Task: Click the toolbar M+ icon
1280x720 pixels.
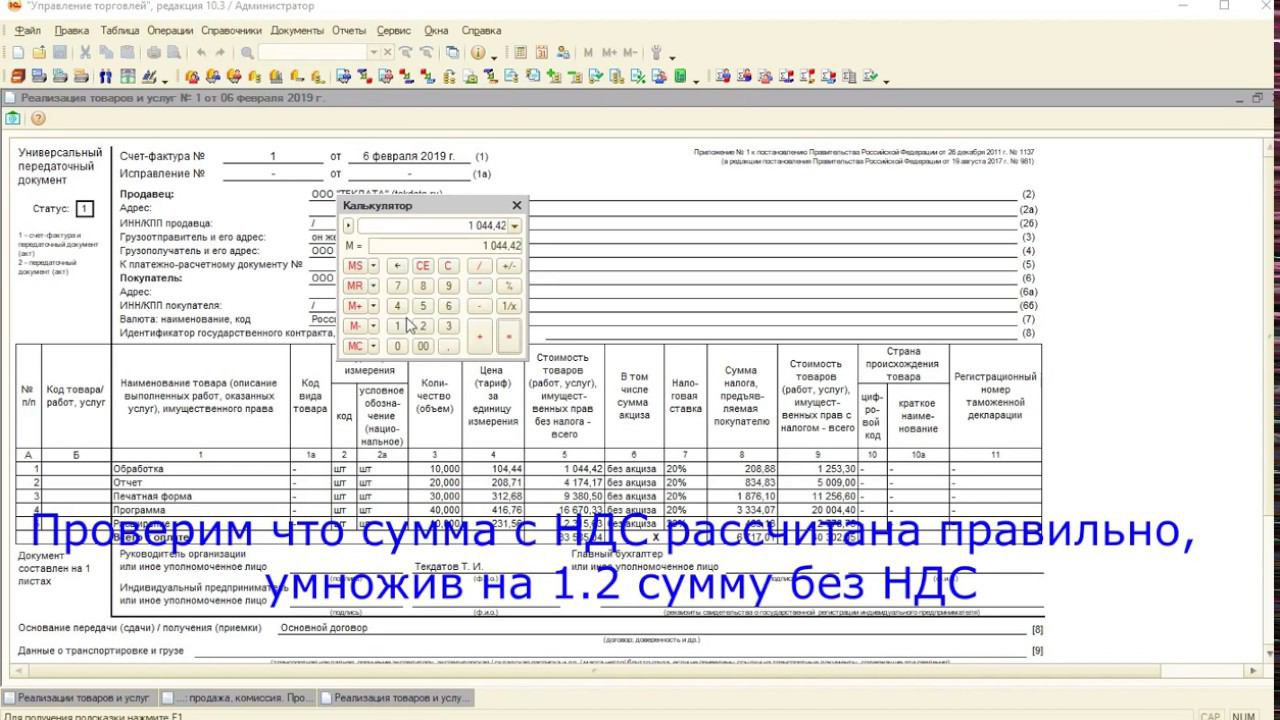Action: point(609,52)
